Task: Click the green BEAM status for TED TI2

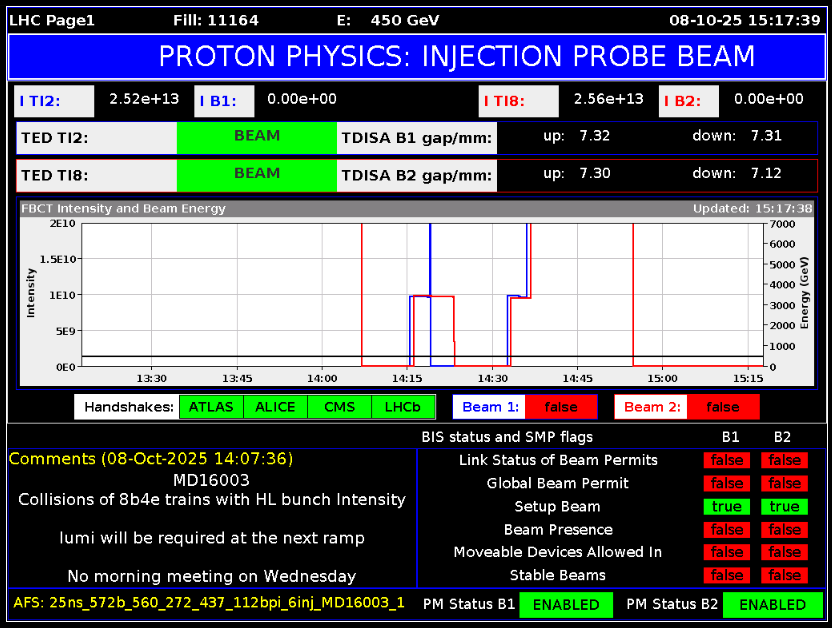Action: (x=257, y=137)
